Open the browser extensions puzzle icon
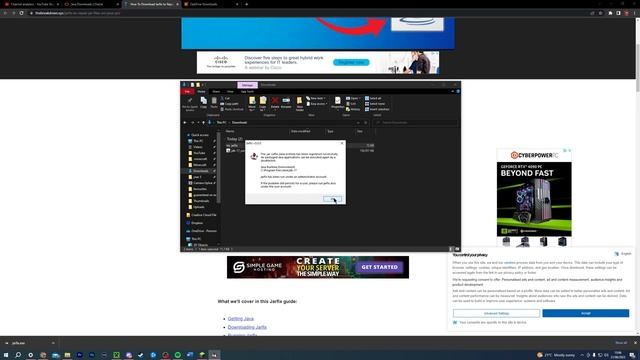640x360 pixels. (610, 13)
